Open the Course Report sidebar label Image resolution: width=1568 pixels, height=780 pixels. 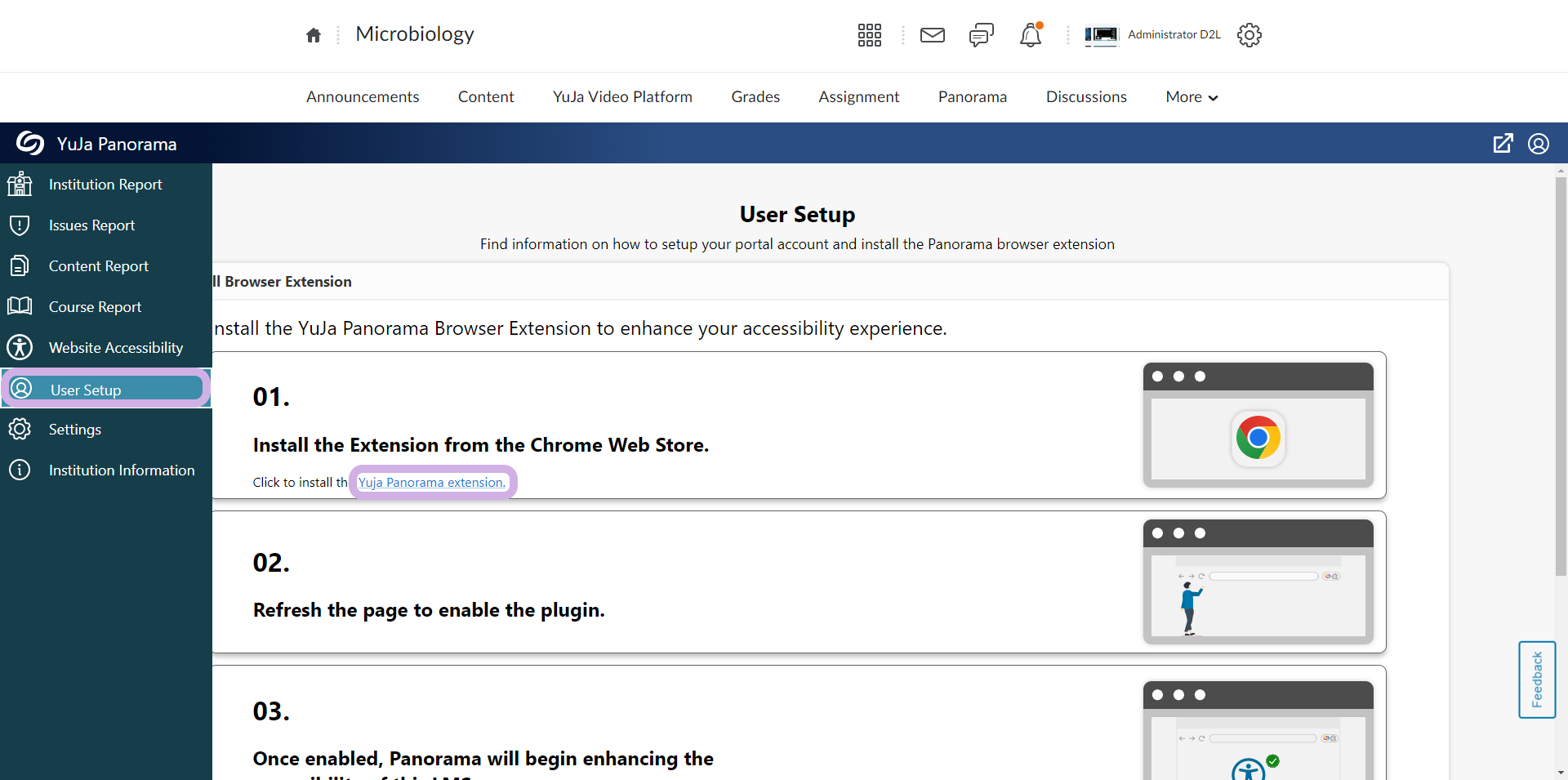coord(95,307)
